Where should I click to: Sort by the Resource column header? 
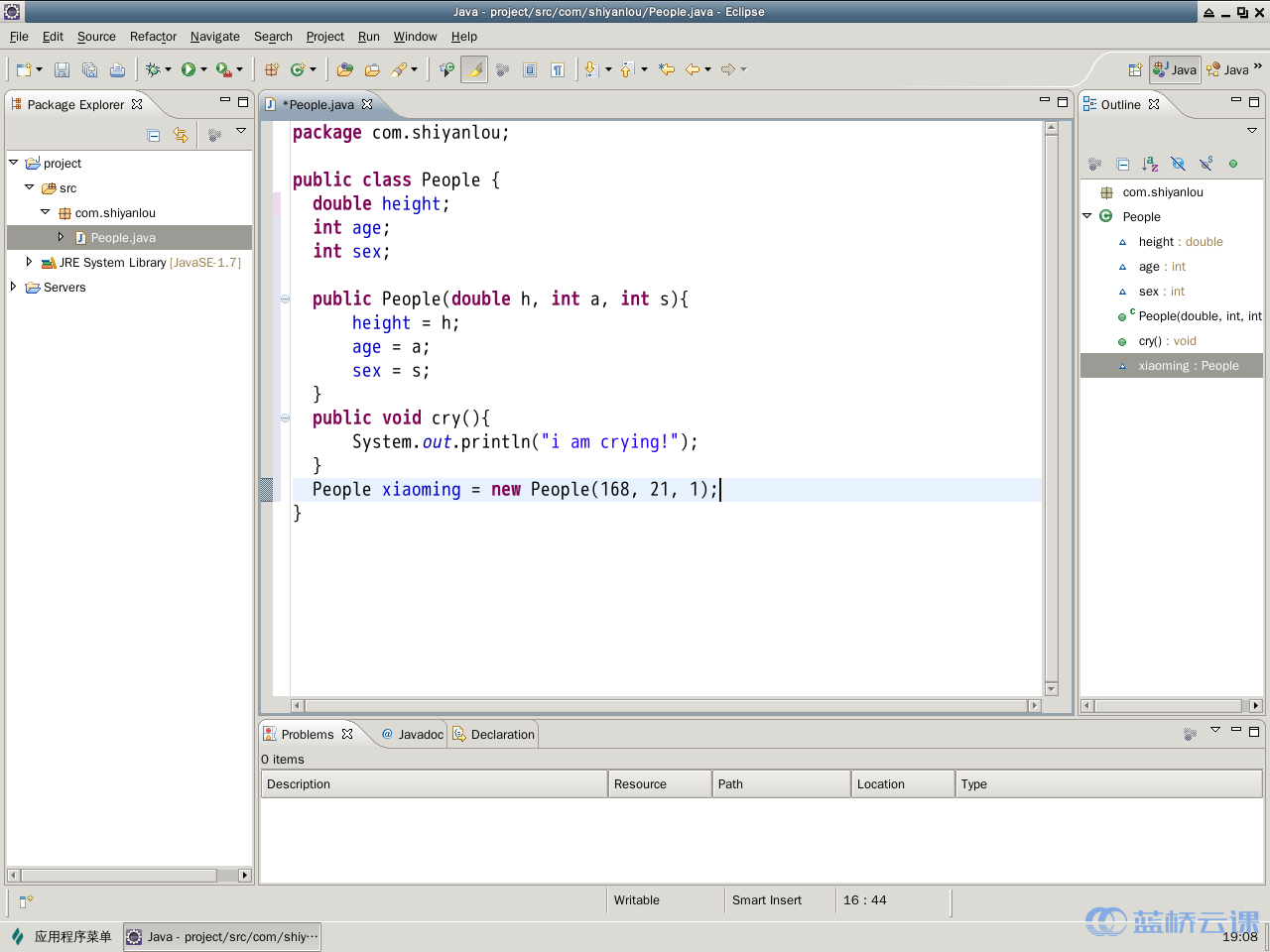coord(660,783)
